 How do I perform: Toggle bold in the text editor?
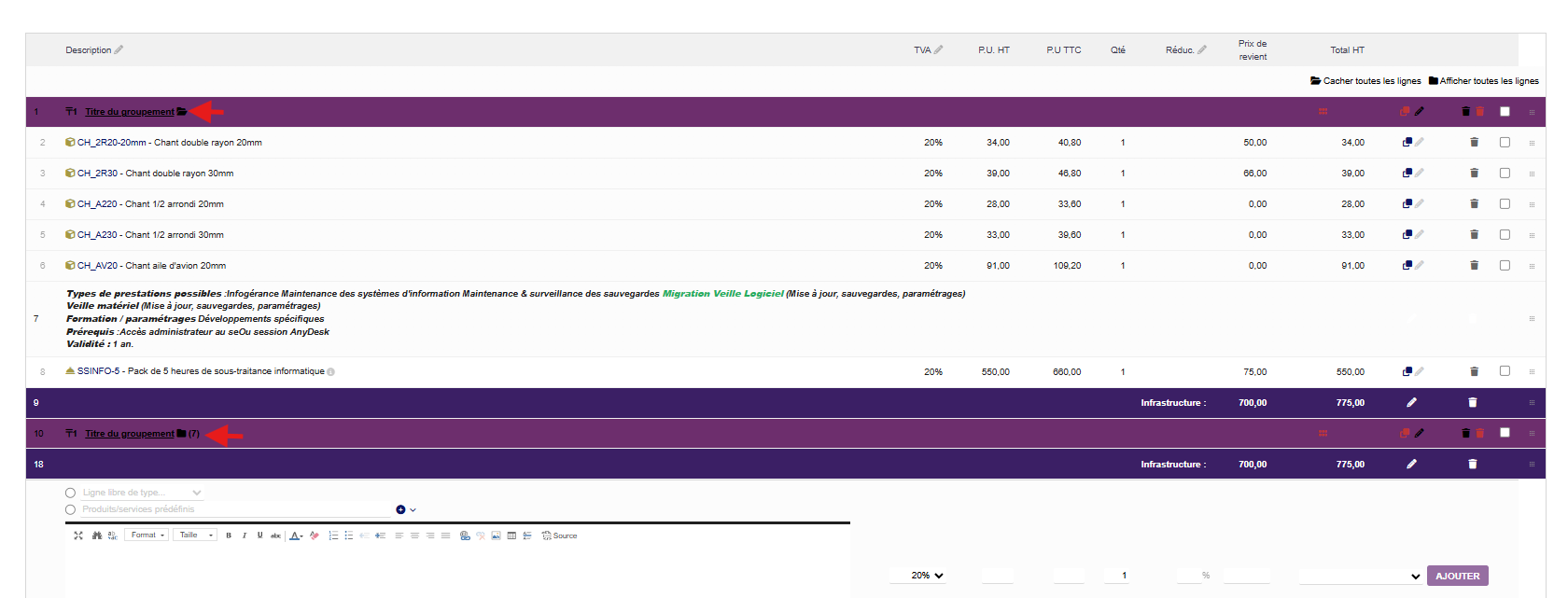click(229, 535)
